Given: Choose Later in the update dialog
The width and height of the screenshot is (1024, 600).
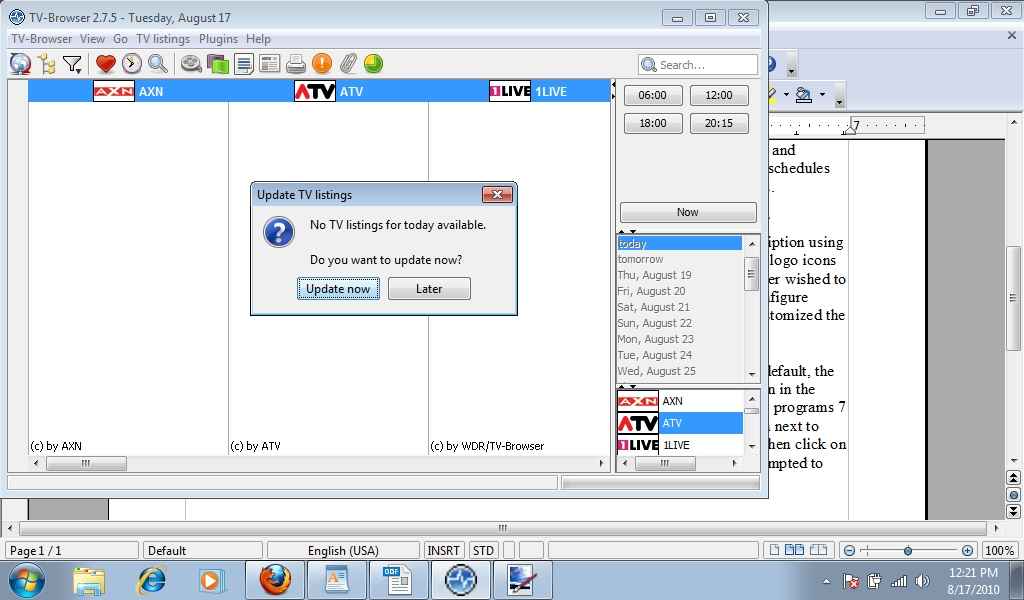Looking at the screenshot, I should 428,289.
